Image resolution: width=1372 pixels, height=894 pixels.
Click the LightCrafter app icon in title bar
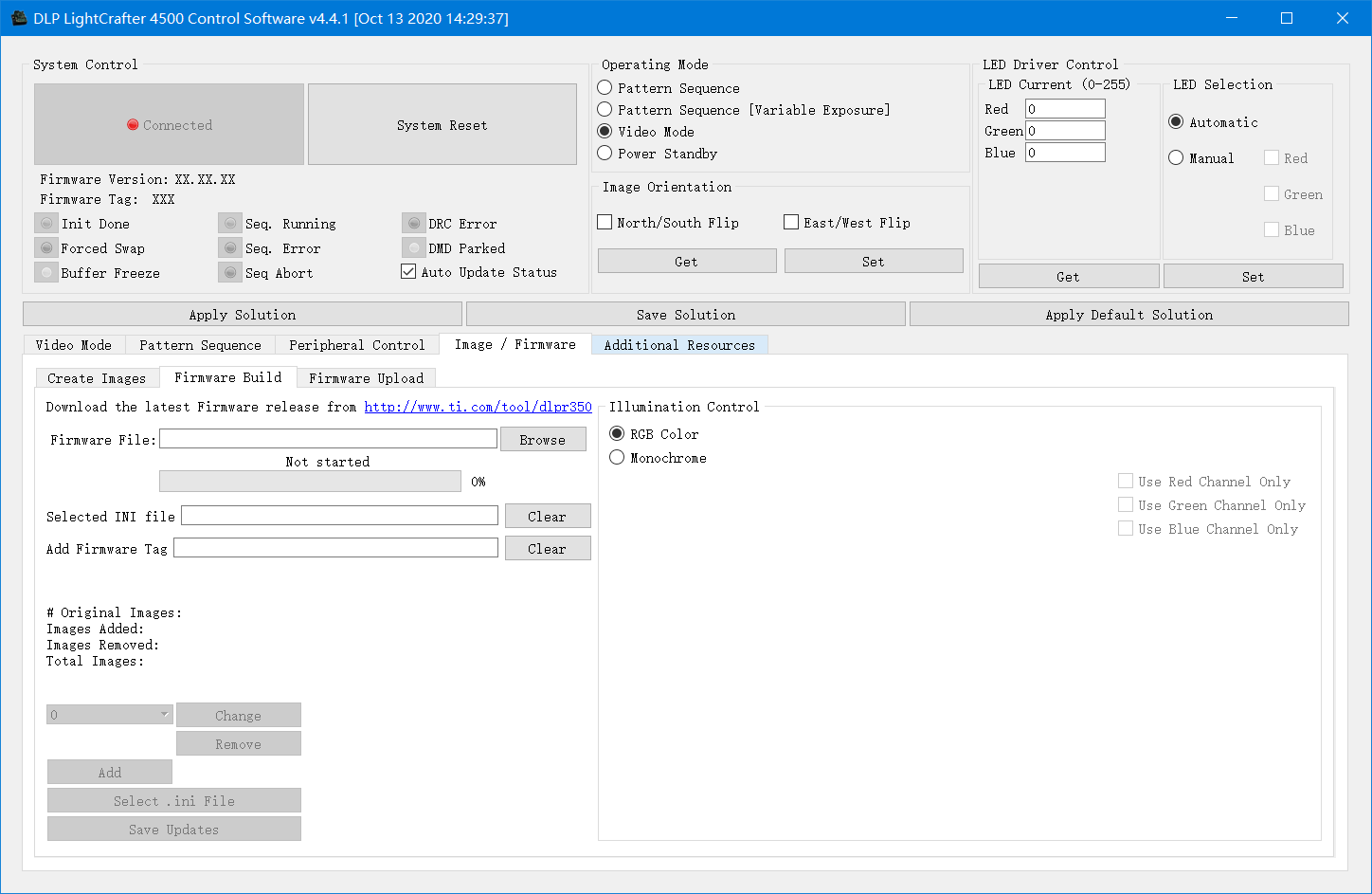tap(18, 18)
